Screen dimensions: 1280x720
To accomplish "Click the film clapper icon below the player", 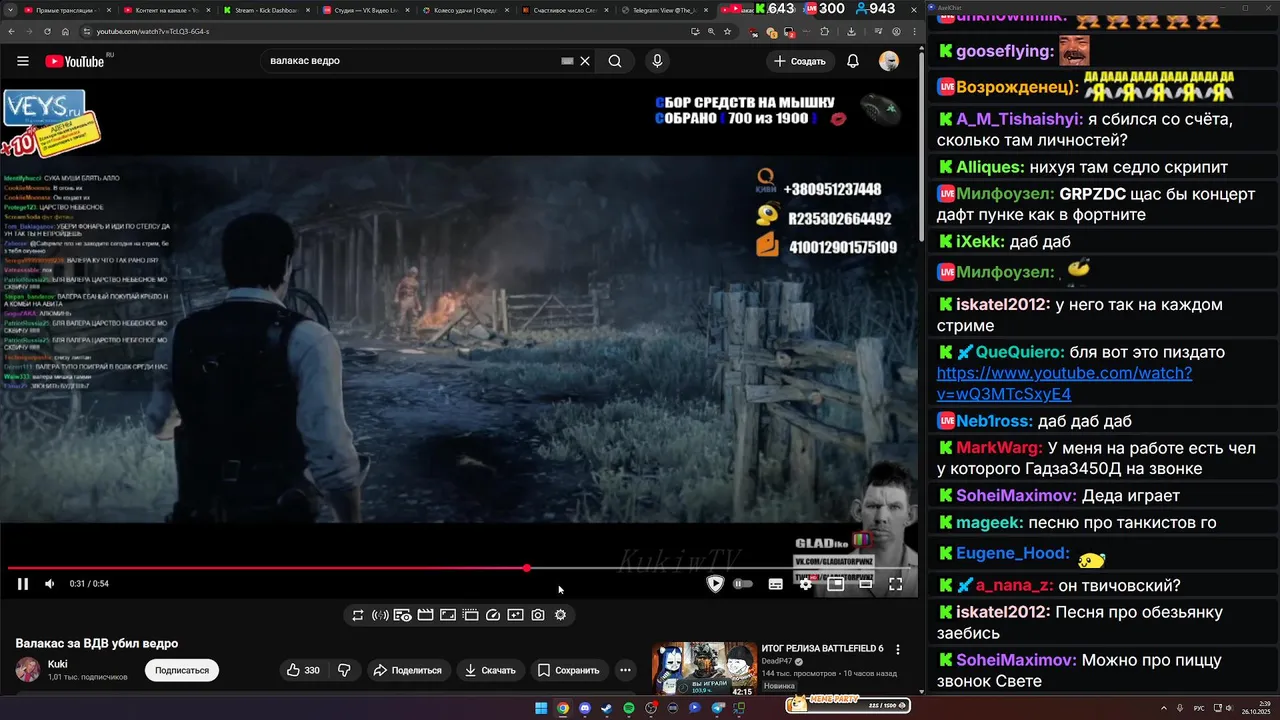I will (x=425, y=615).
